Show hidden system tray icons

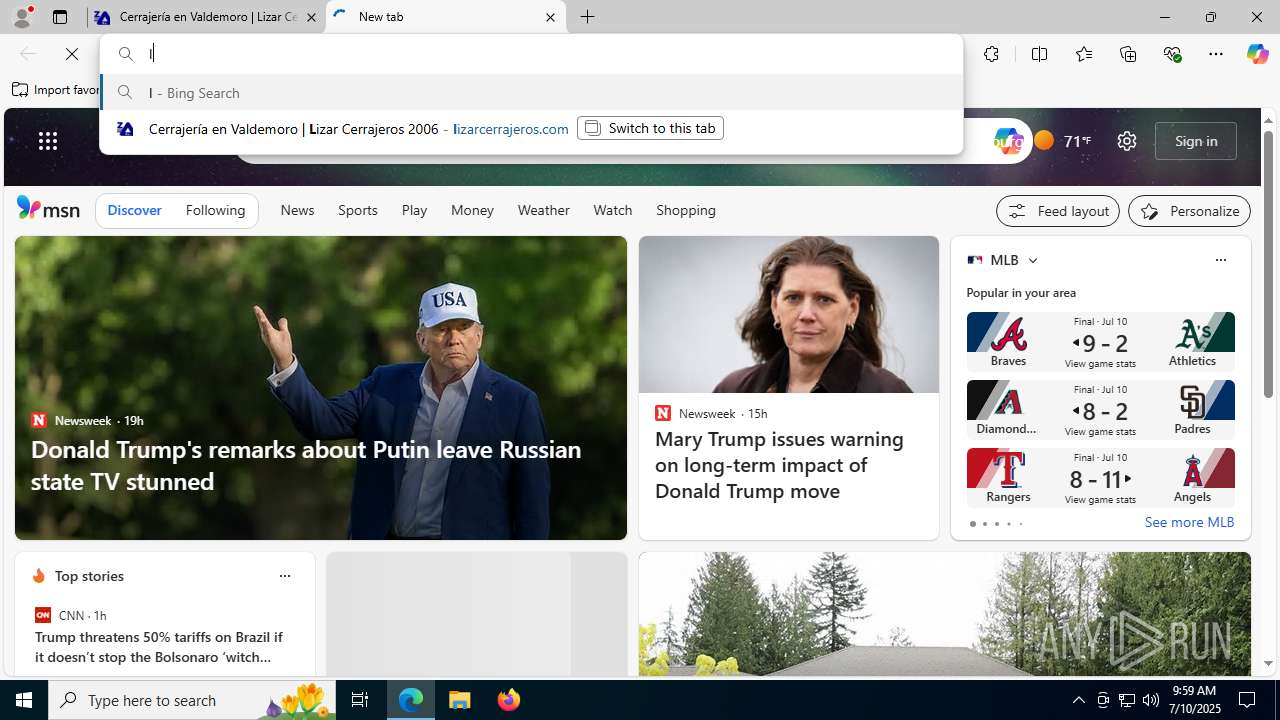coord(1078,700)
